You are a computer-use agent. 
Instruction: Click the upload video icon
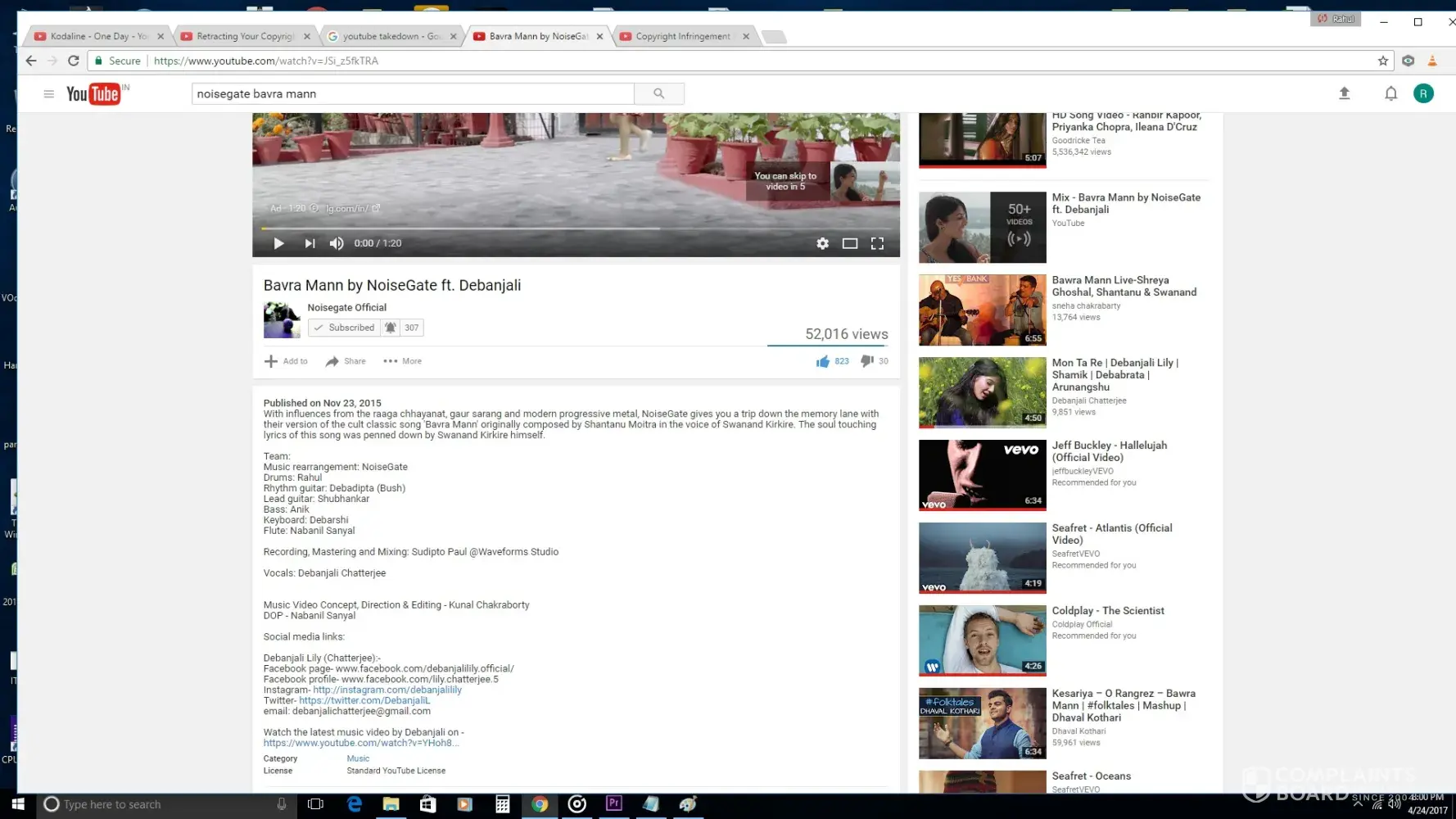click(1344, 94)
